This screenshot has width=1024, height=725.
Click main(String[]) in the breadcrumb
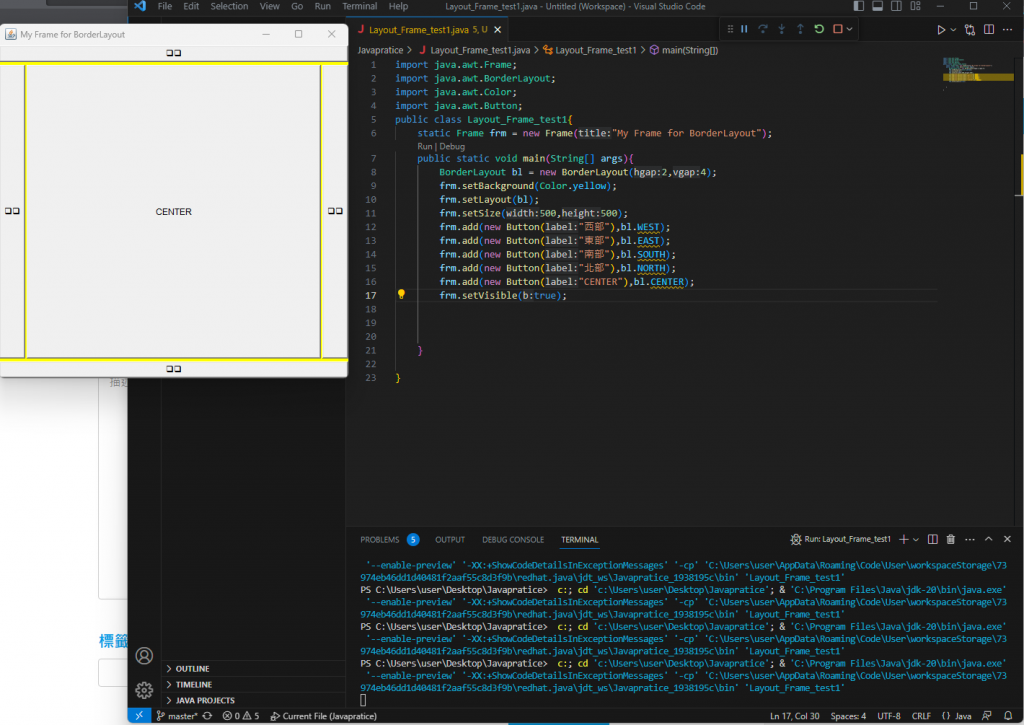click(x=690, y=50)
